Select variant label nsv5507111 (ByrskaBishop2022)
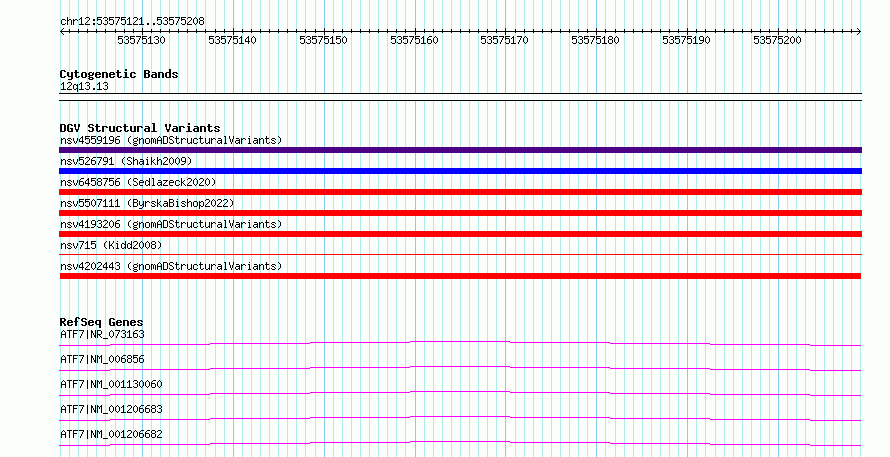Image resolution: width=890 pixels, height=457 pixels. point(147,203)
